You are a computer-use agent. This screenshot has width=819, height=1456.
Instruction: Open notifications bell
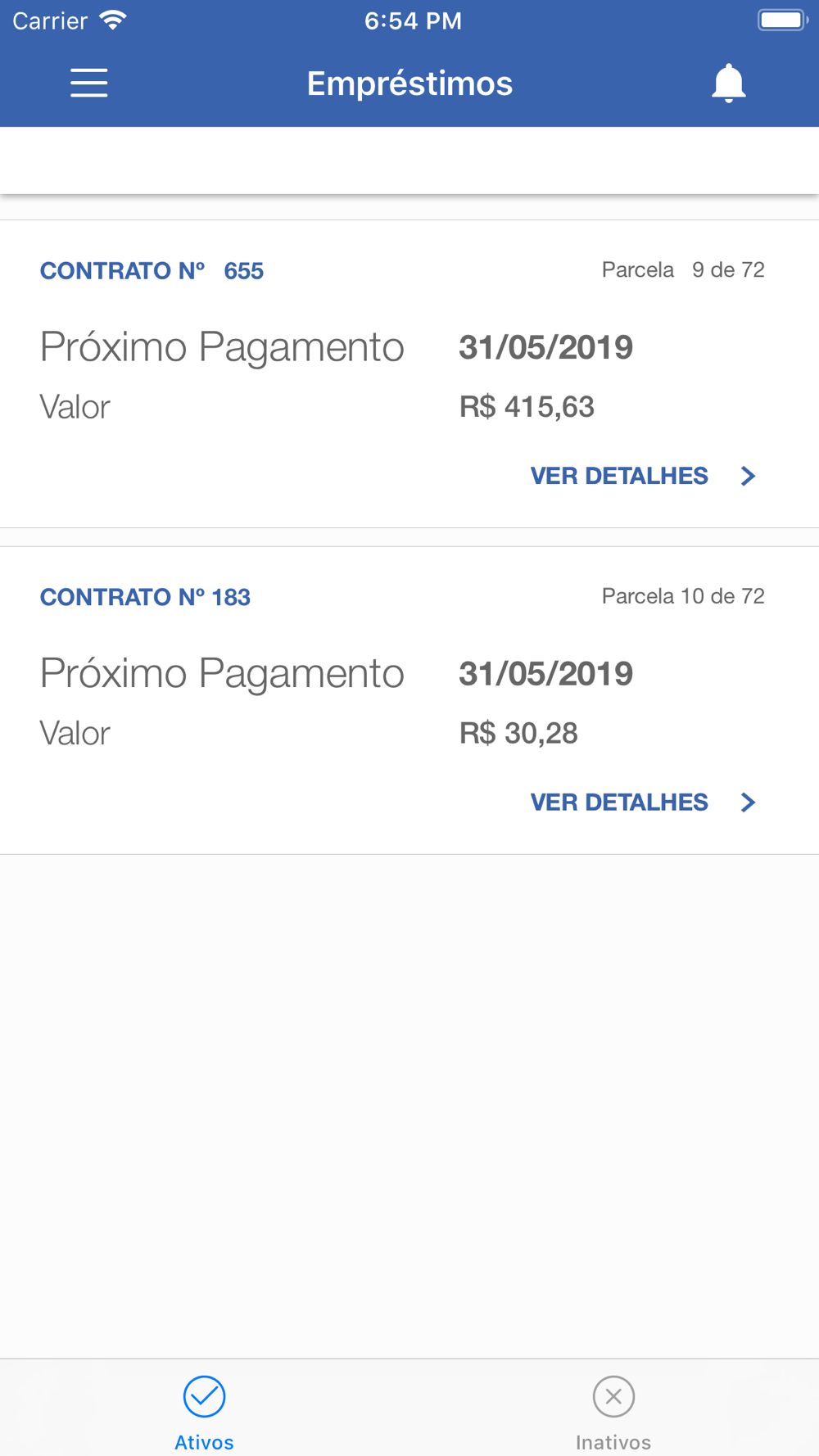point(728,84)
